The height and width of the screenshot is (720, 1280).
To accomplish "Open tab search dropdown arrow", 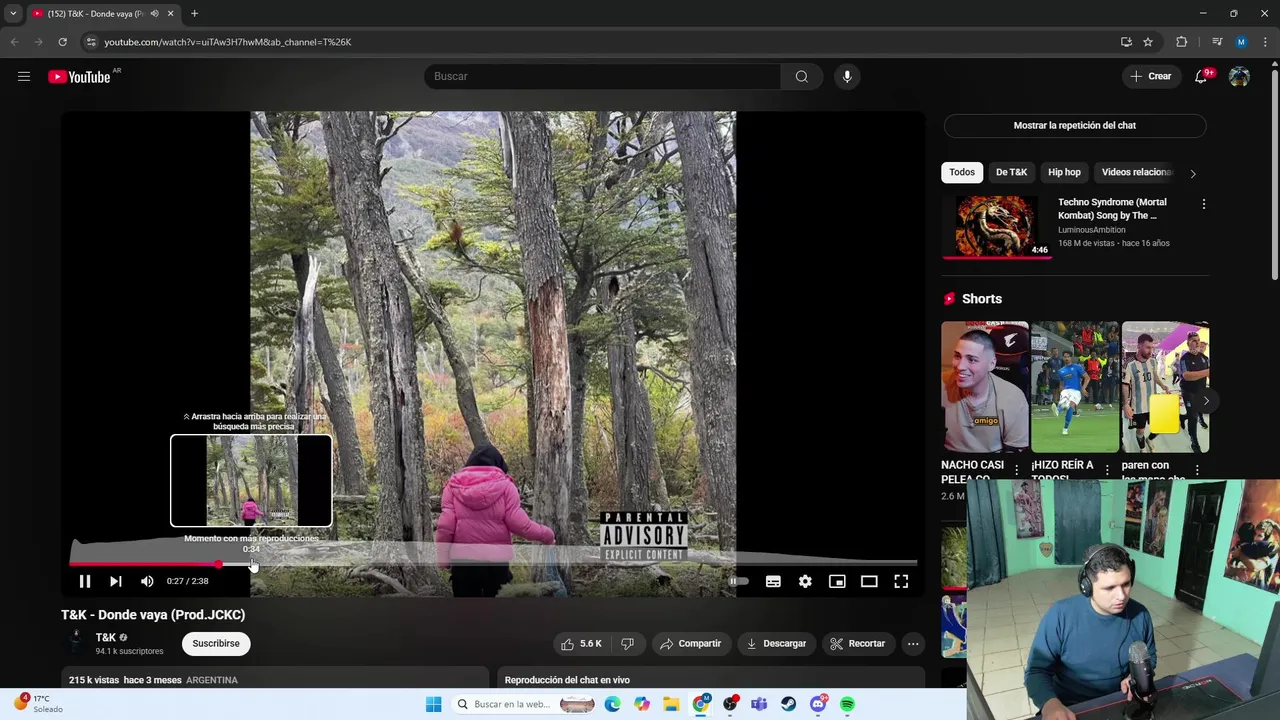I will point(13,14).
